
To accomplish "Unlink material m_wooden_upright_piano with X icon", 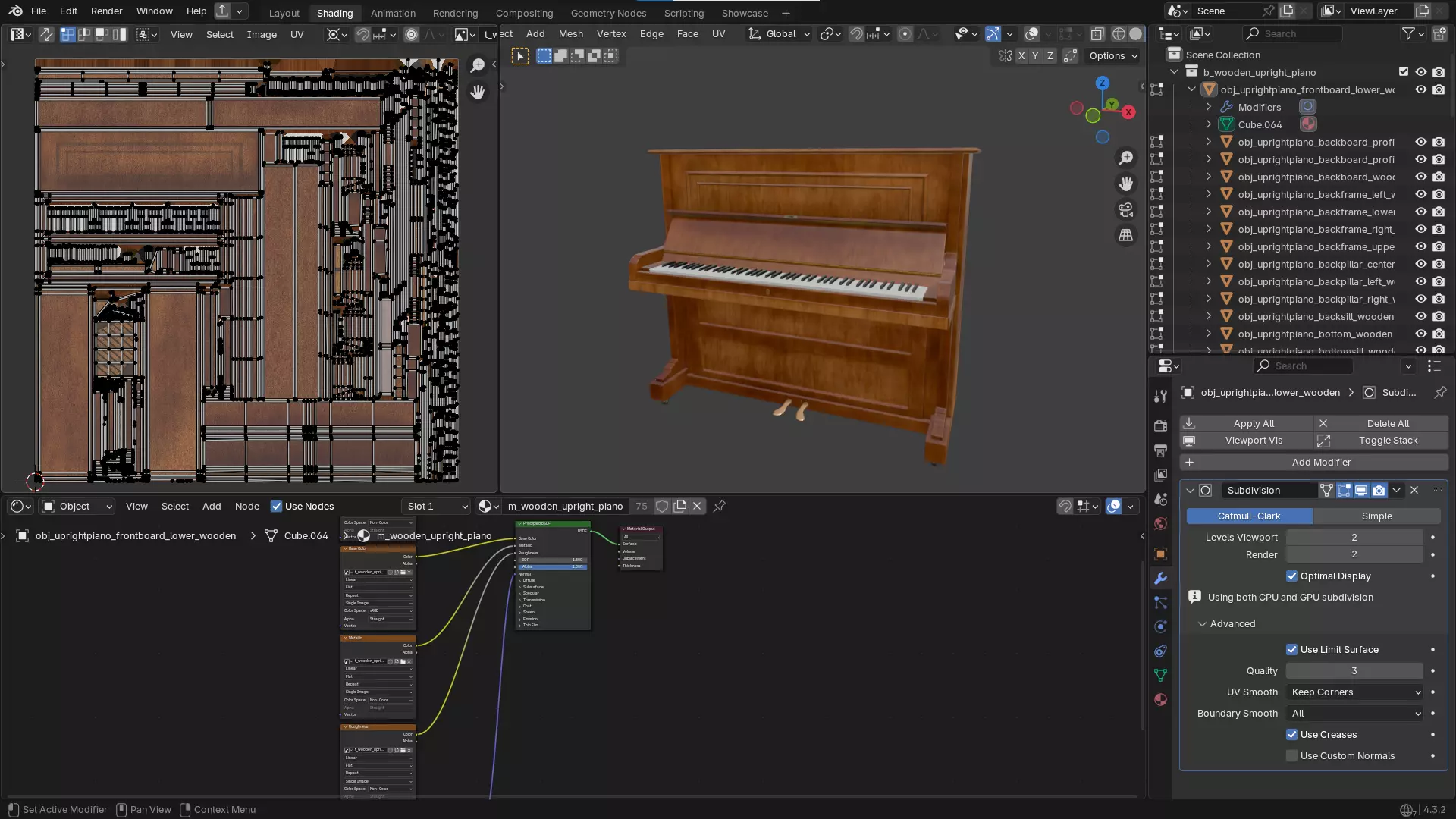I will tap(697, 506).
